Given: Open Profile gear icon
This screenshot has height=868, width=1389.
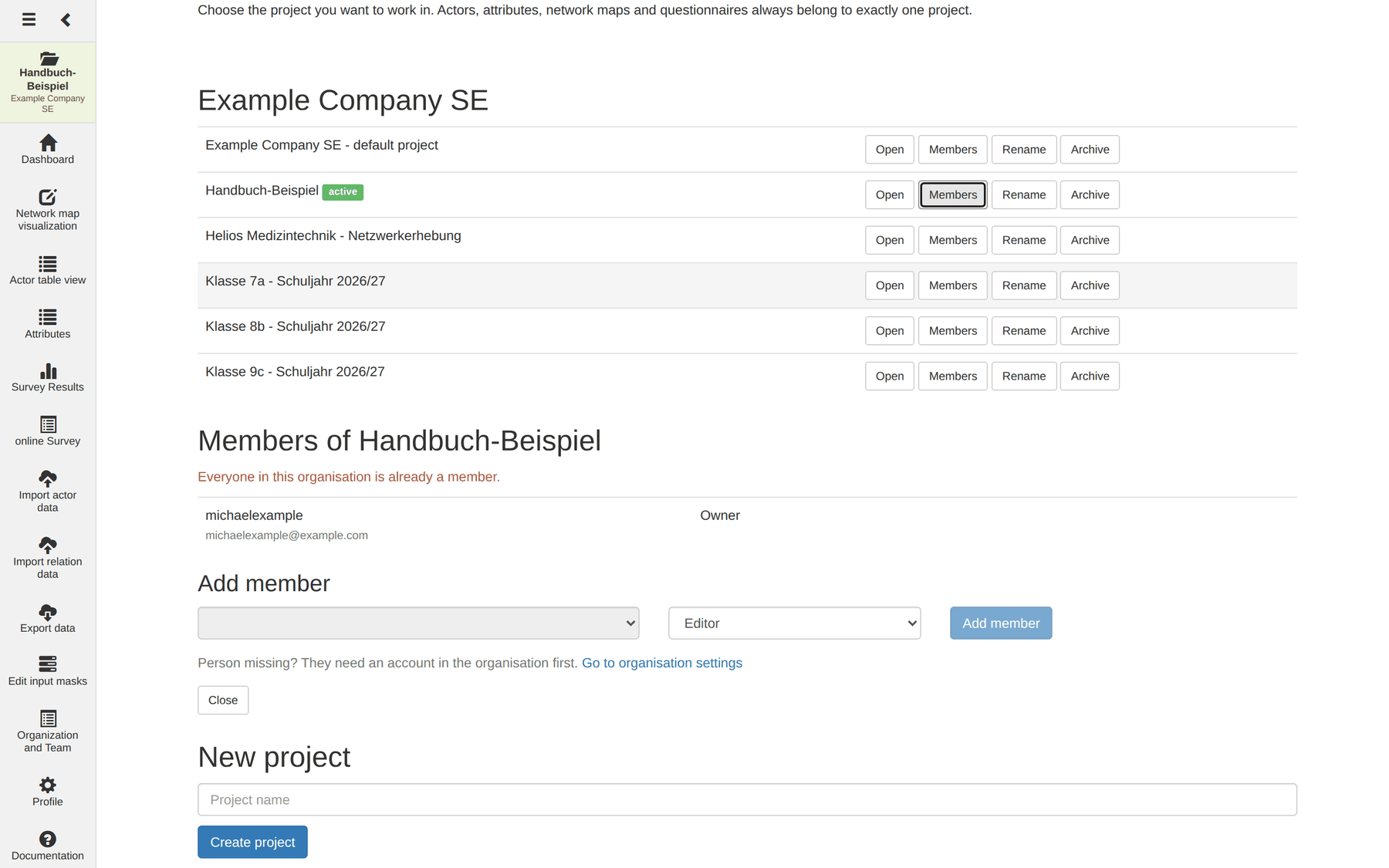Looking at the screenshot, I should pyautogui.click(x=48, y=785).
